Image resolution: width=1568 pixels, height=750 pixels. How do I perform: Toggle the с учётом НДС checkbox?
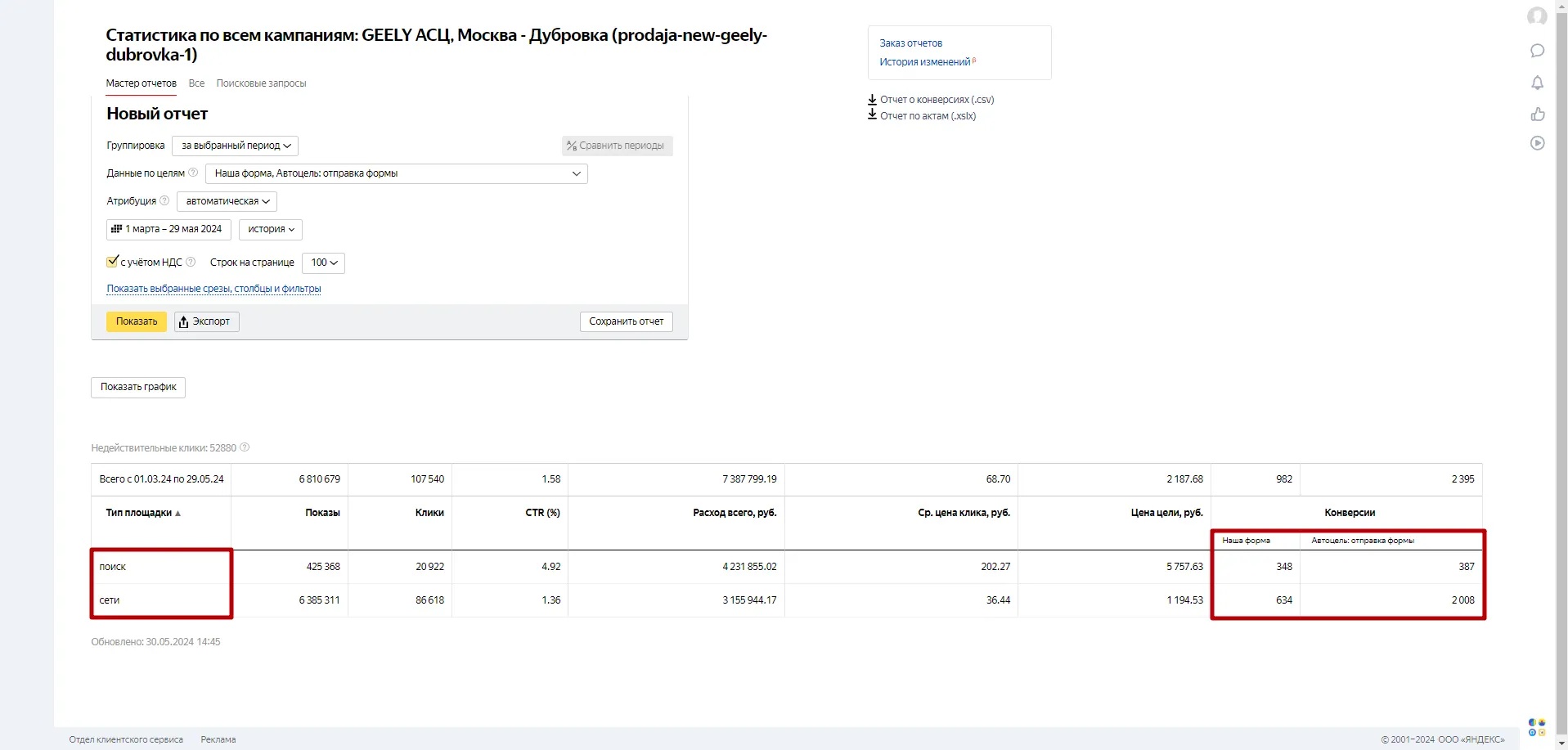pyautogui.click(x=113, y=262)
